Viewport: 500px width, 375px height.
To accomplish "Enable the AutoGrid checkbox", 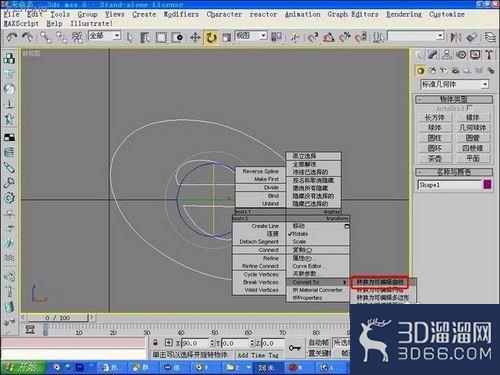I will [x=470, y=108].
